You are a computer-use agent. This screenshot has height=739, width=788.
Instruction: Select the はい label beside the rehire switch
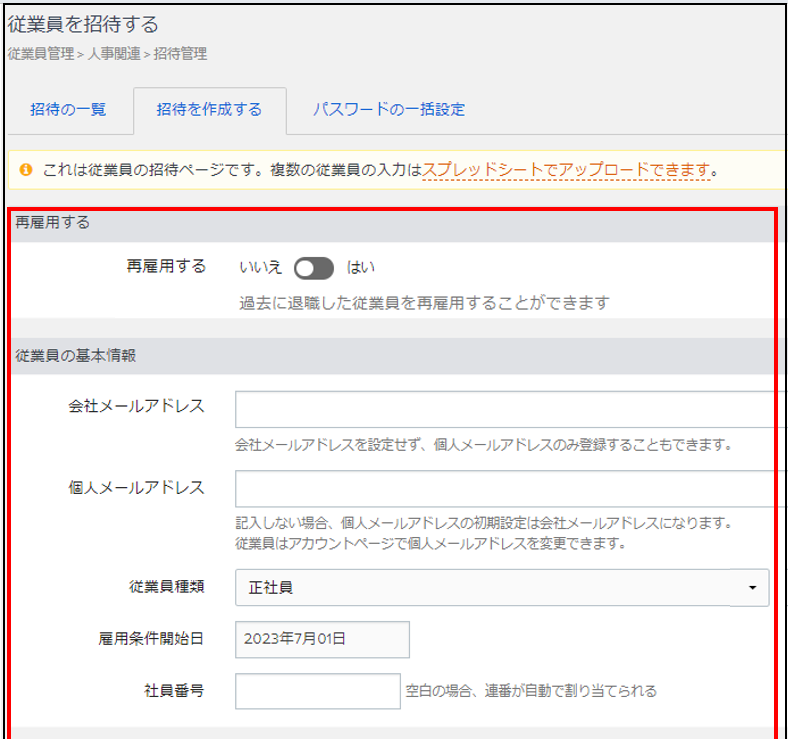[360, 267]
